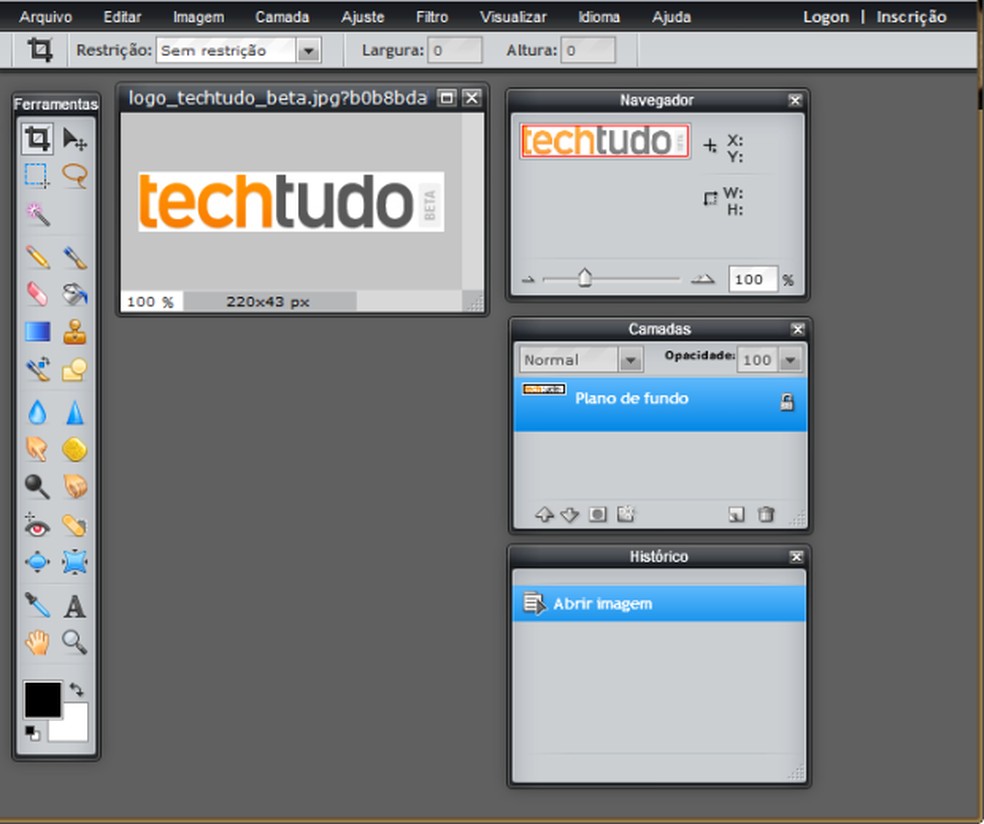Select the Brush tool
Viewport: 984px width, 824px height.
75,257
